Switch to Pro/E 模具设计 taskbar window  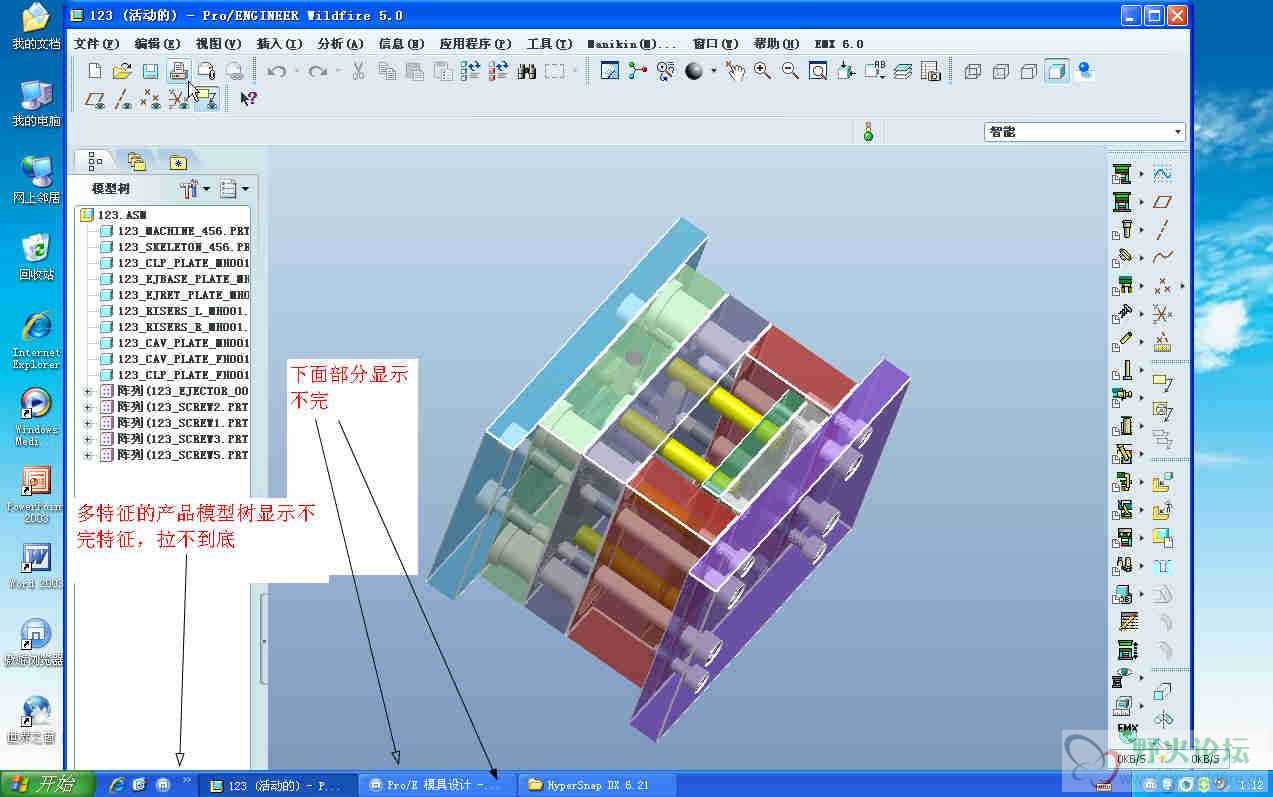point(436,785)
